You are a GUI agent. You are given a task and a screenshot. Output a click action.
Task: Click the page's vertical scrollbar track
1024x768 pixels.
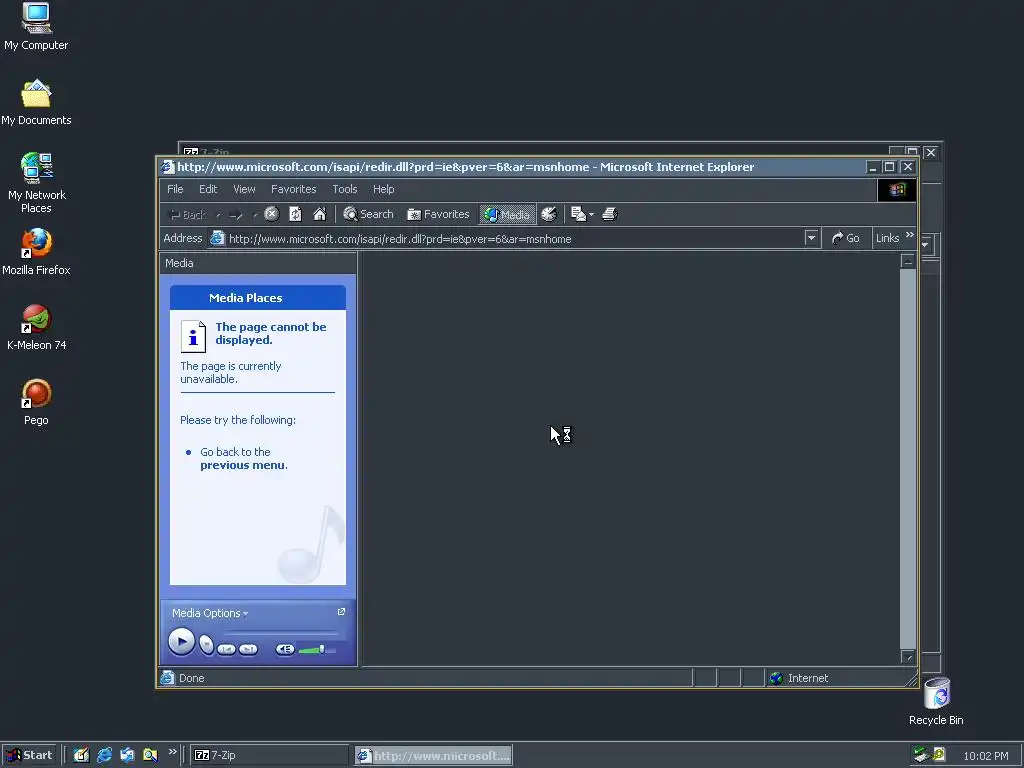tap(908, 457)
